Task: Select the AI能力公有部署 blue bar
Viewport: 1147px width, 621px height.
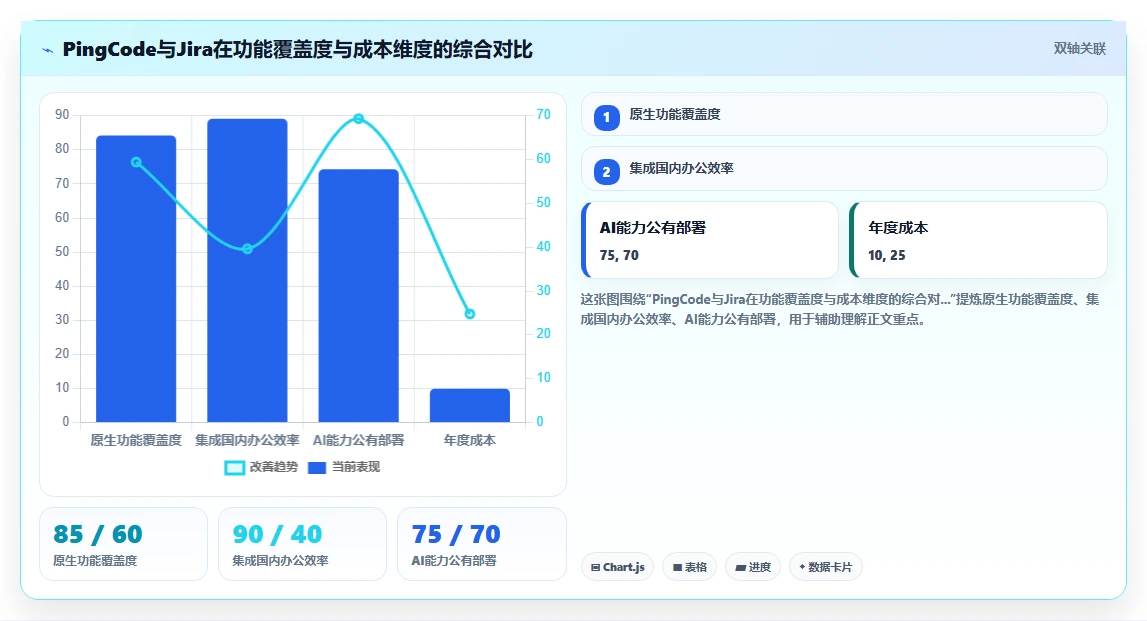Action: click(x=358, y=296)
